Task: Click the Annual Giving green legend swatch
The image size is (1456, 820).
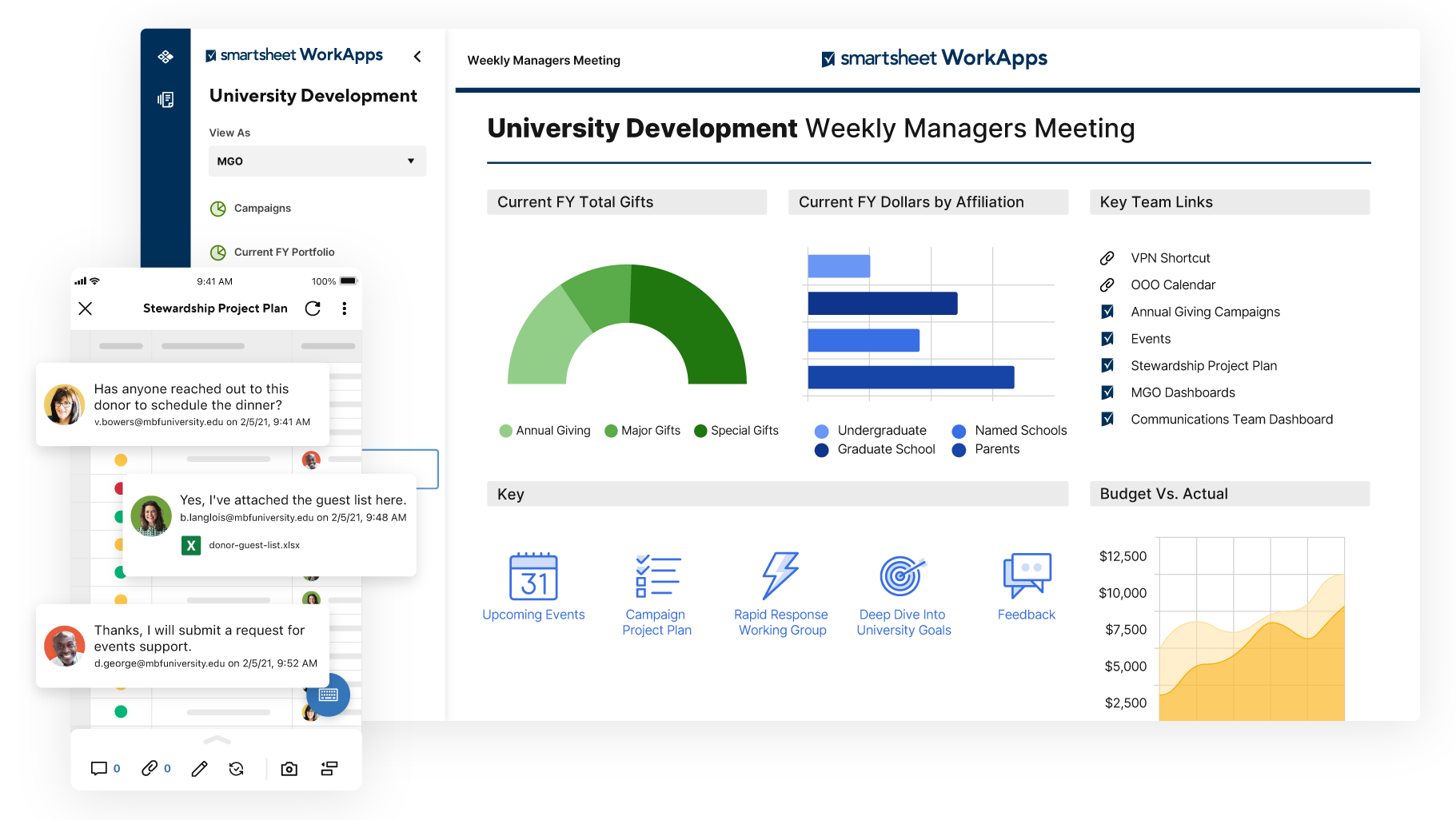Action: point(505,431)
